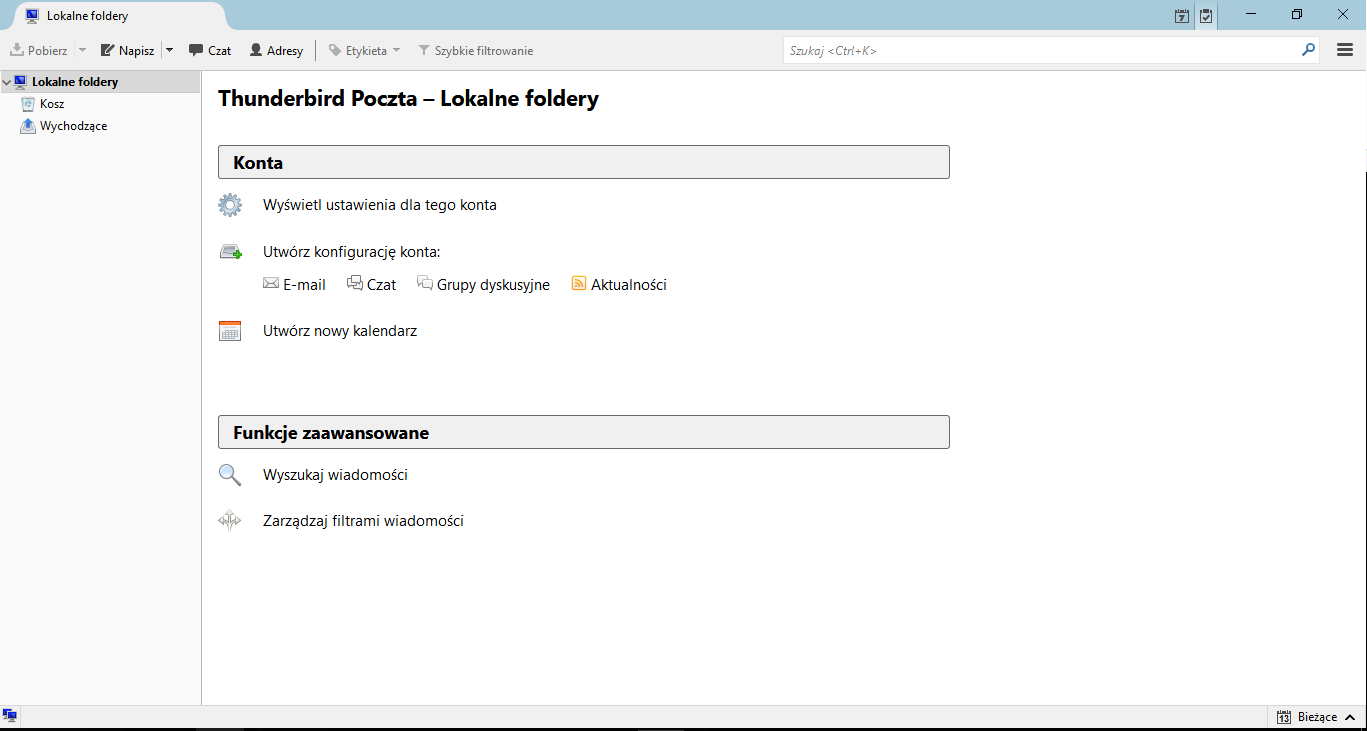Create a new E-mail account

coord(304,285)
